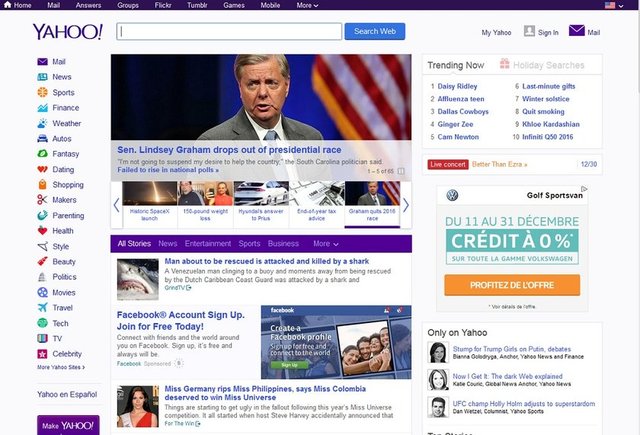The height and width of the screenshot is (435, 640).
Task: Open the Lindsey Graham drops out headline
Action: click(229, 150)
